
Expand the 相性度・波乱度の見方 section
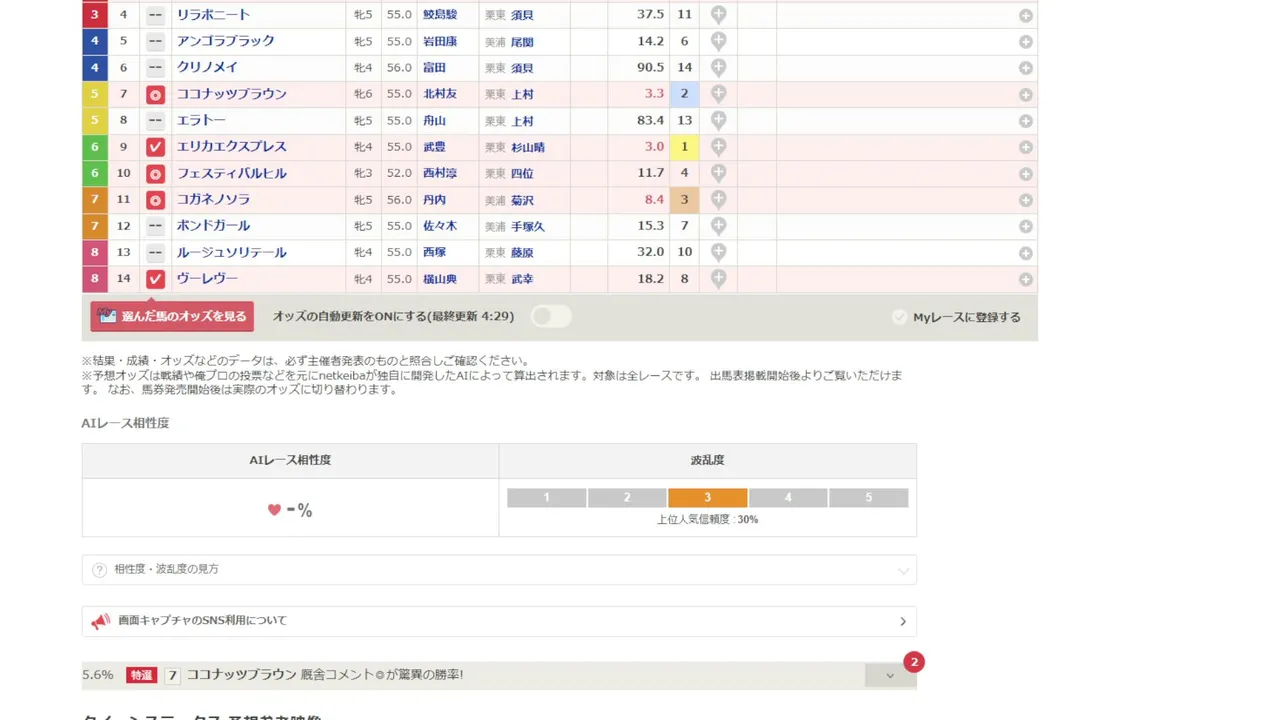click(x=499, y=570)
